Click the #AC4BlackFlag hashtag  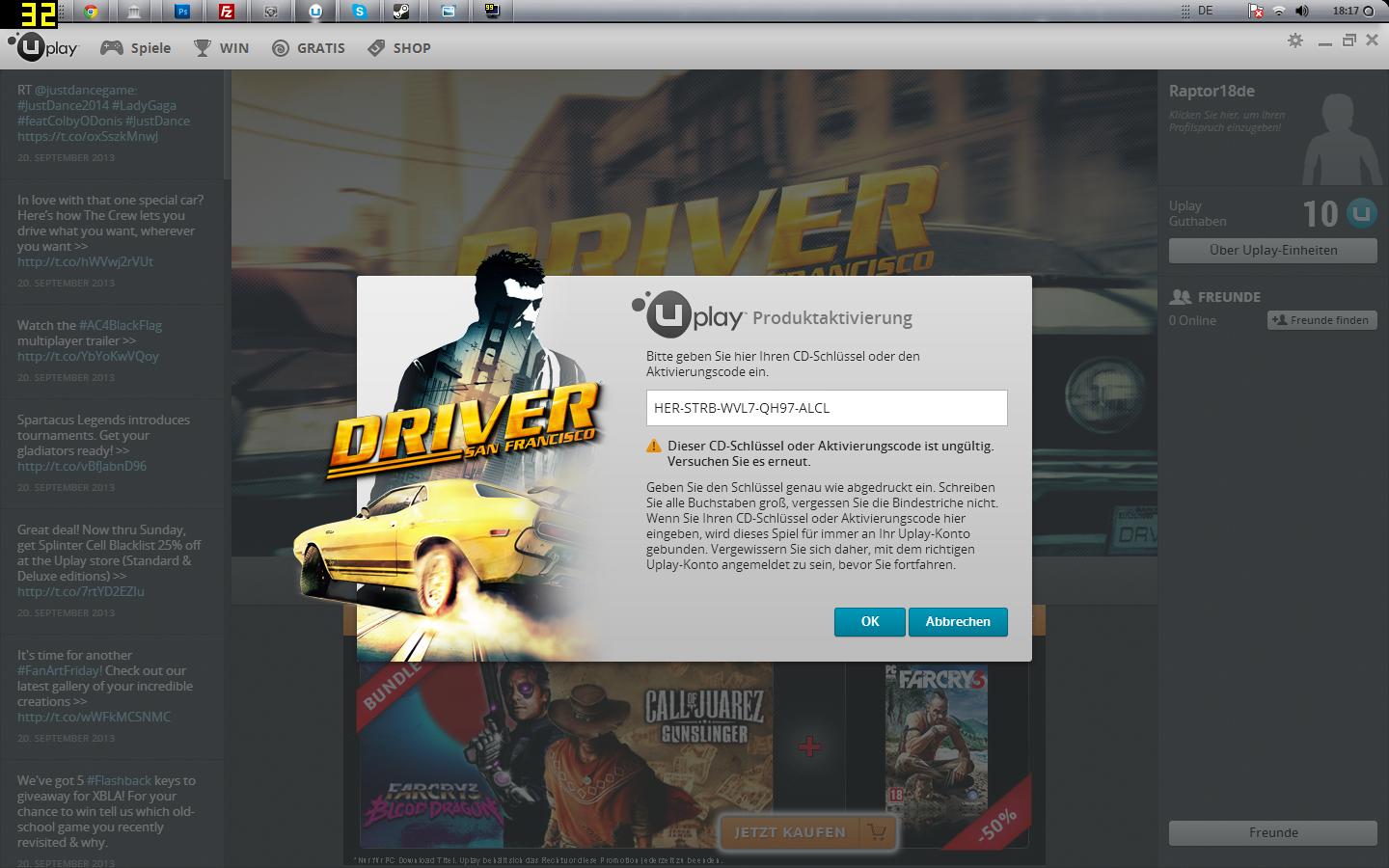(121, 325)
